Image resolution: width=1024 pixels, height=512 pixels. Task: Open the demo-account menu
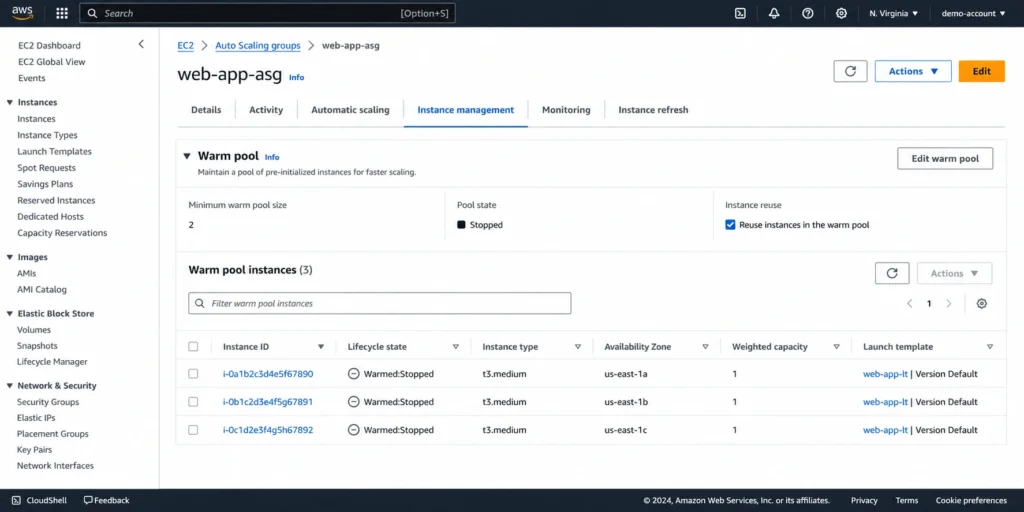(x=973, y=13)
